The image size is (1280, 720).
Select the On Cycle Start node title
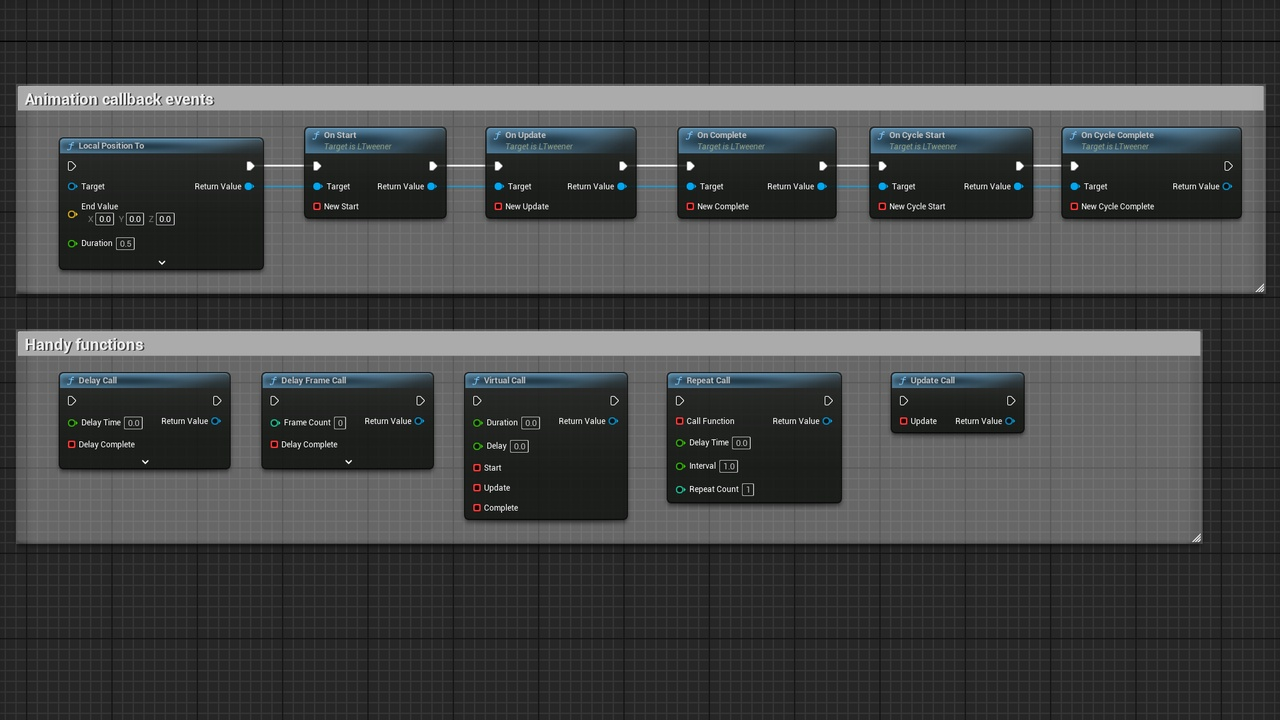click(916, 135)
